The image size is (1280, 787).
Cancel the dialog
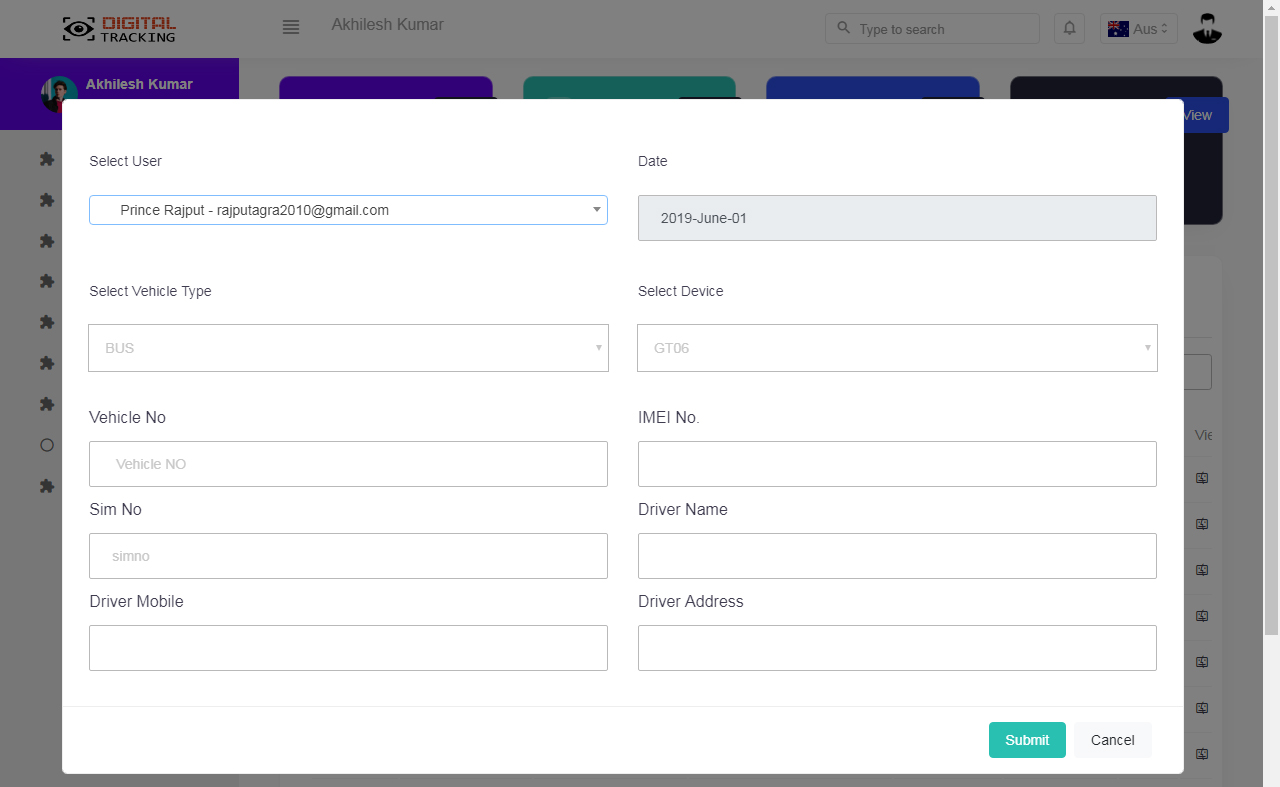coord(1113,740)
